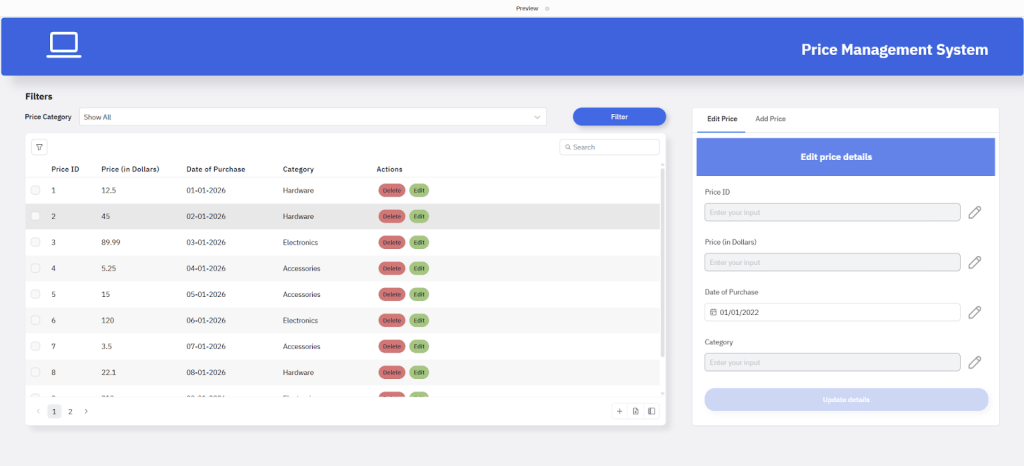Screen dimensions: 1024x466
Task: Download table data using the file icon
Action: (635, 411)
